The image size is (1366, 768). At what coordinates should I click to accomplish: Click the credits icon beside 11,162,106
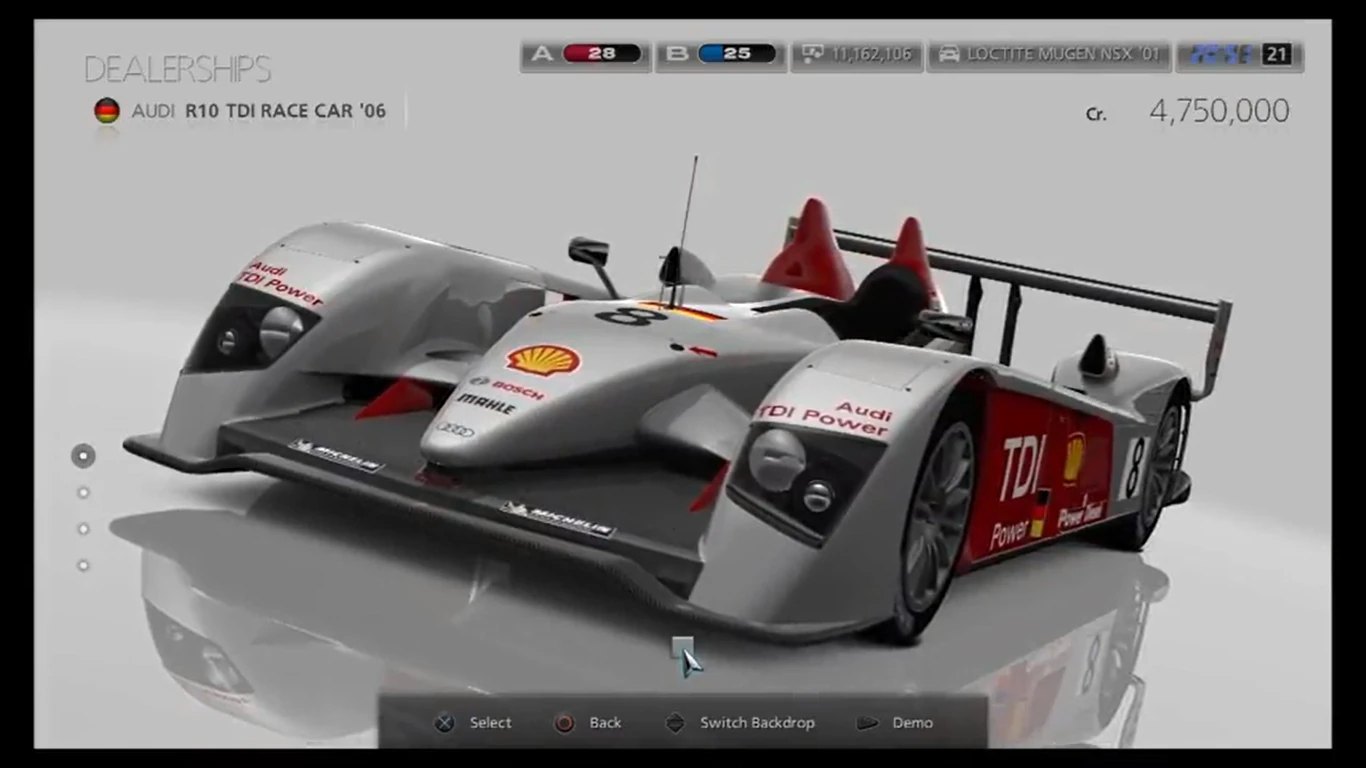(x=813, y=54)
